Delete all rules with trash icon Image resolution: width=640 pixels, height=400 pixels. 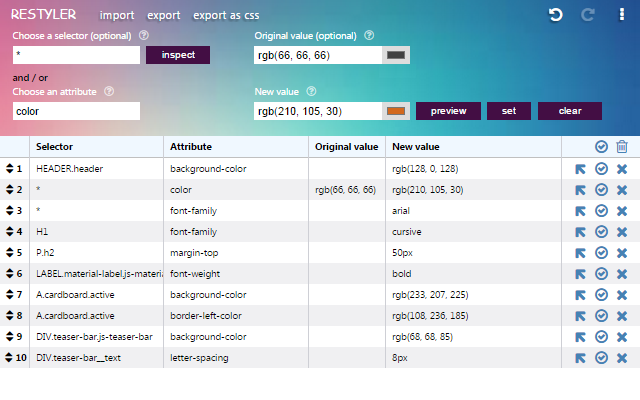tap(622, 147)
